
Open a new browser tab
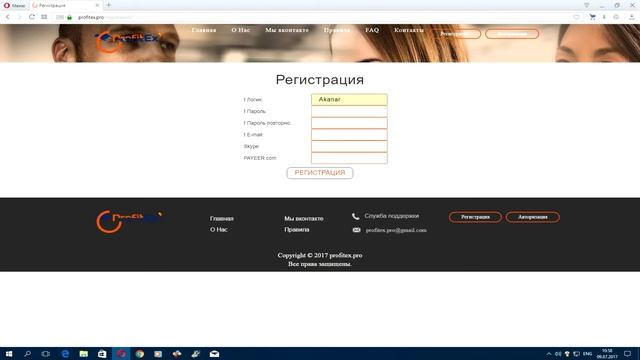click(109, 5)
